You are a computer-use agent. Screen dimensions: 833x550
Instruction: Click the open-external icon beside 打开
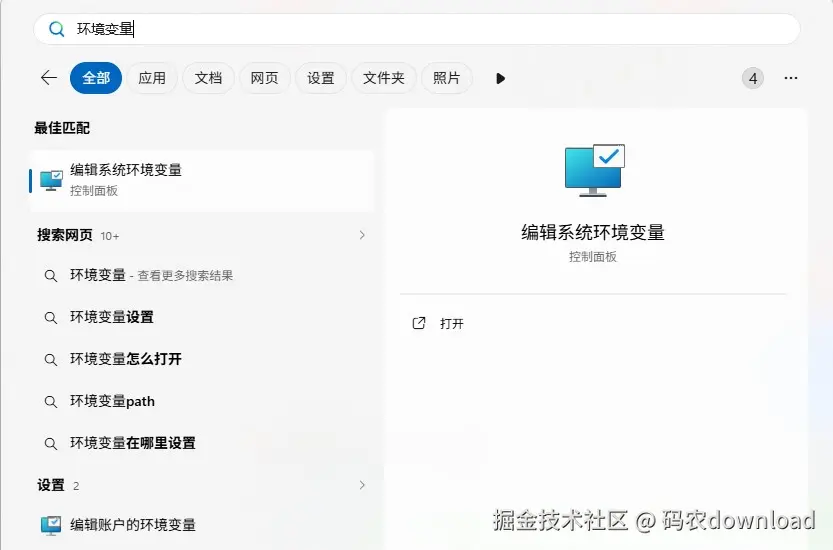(419, 323)
